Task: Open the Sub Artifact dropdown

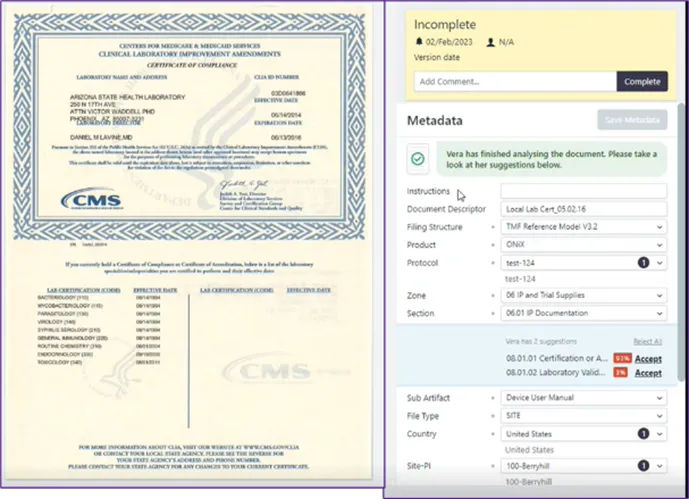Action: 584,398
